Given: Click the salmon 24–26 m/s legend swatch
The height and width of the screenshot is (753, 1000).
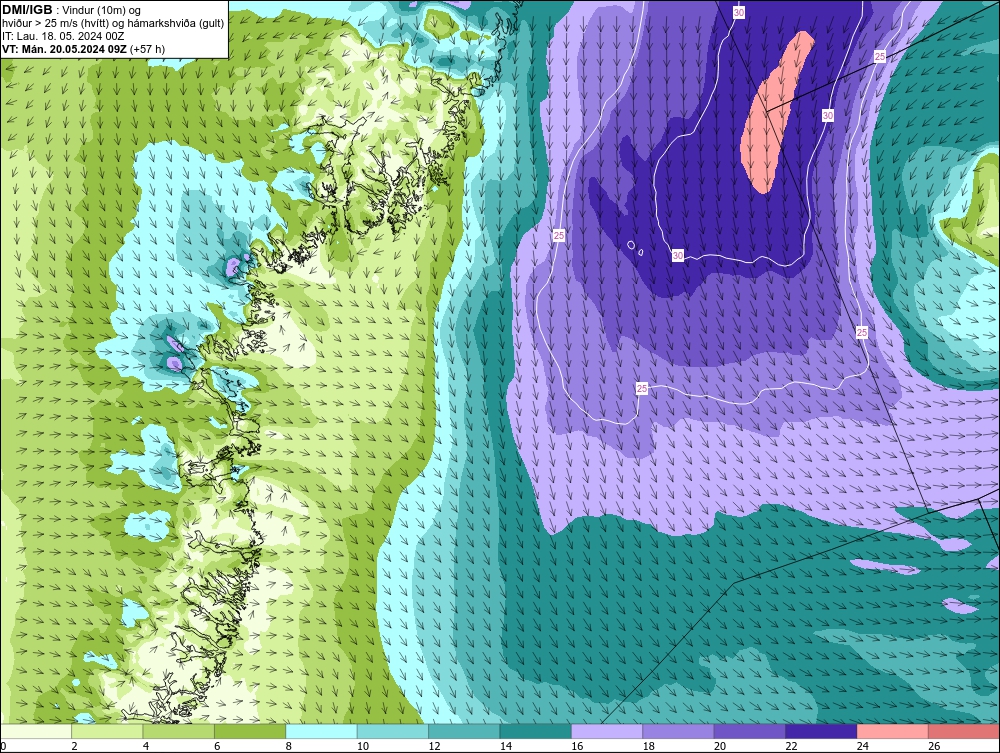Looking at the screenshot, I should pyautogui.click(x=892, y=731).
